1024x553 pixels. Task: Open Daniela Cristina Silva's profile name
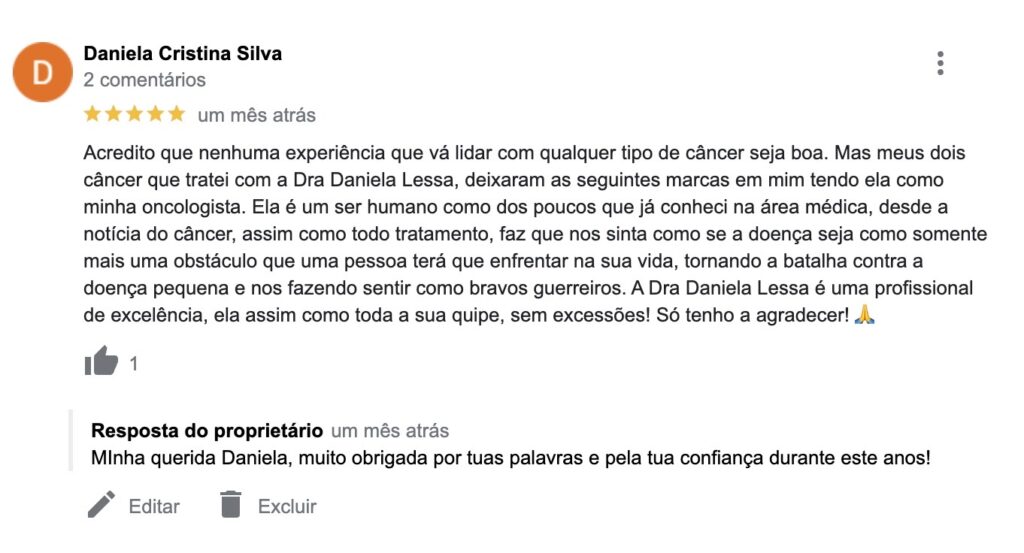pyautogui.click(x=183, y=54)
